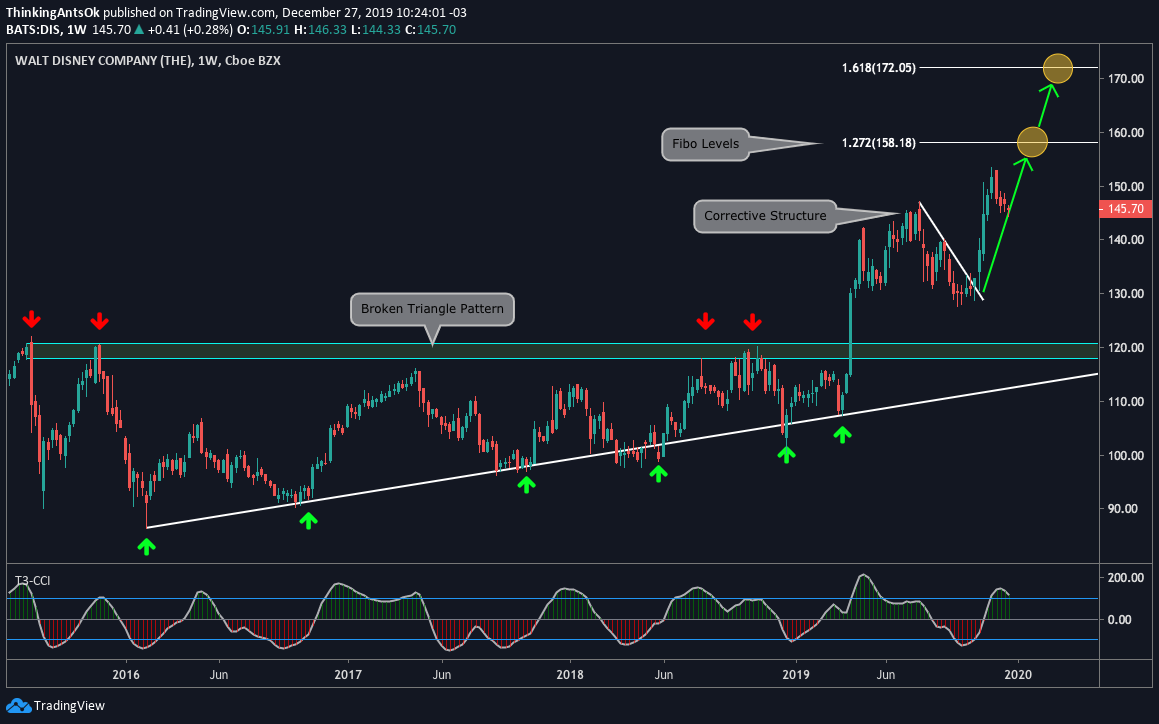1159x724 pixels.
Task: Select the Fibo Levels callout
Action: [x=705, y=143]
